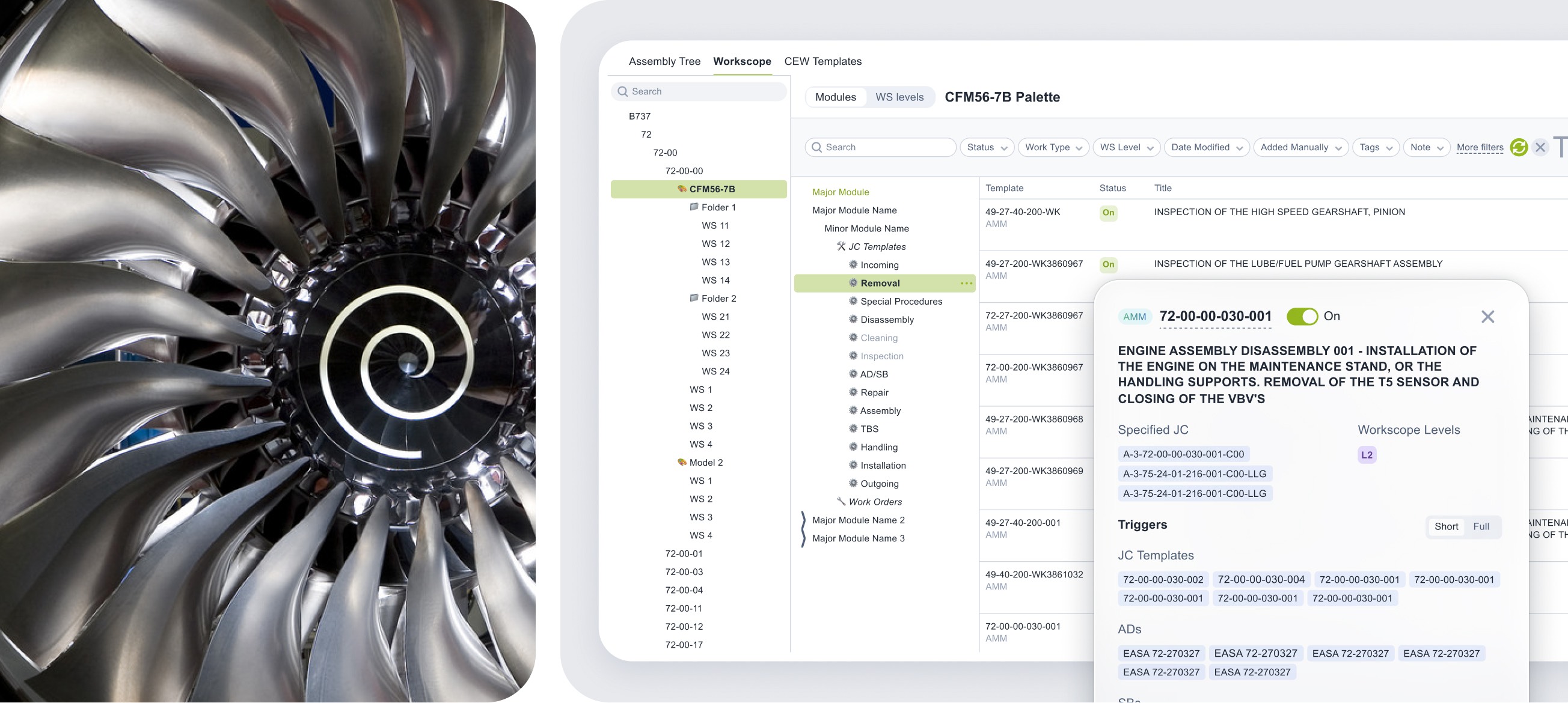Image resolution: width=1568 pixels, height=703 pixels.
Task: Click the Work Orders wrench icon
Action: point(841,502)
